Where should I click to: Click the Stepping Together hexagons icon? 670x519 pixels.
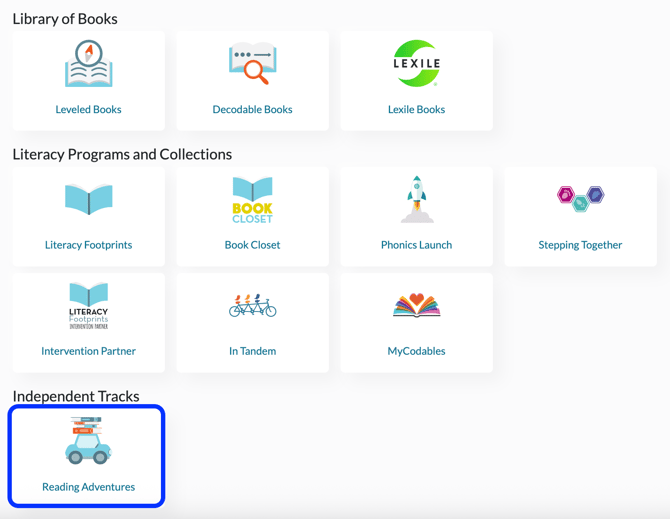[581, 199]
